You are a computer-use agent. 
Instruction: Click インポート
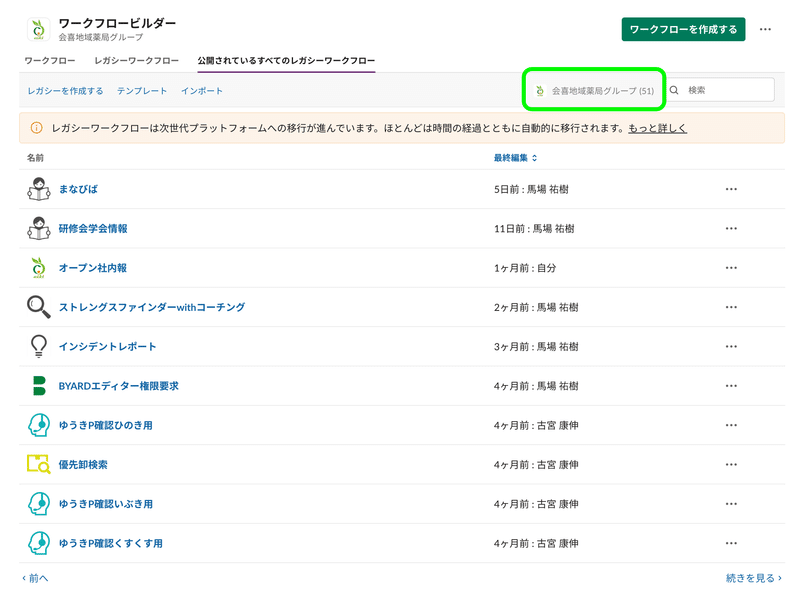pos(202,91)
